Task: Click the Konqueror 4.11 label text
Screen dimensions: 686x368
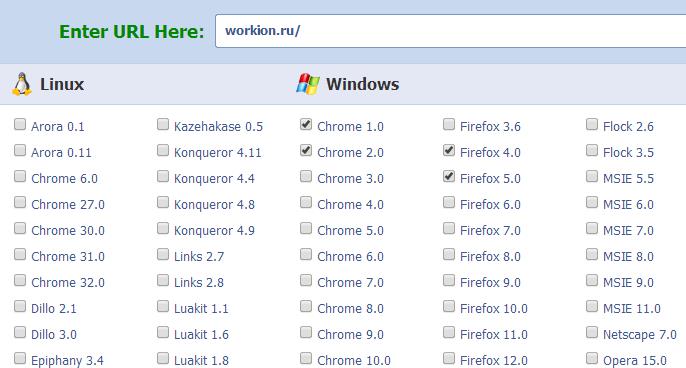Action: 217,153
